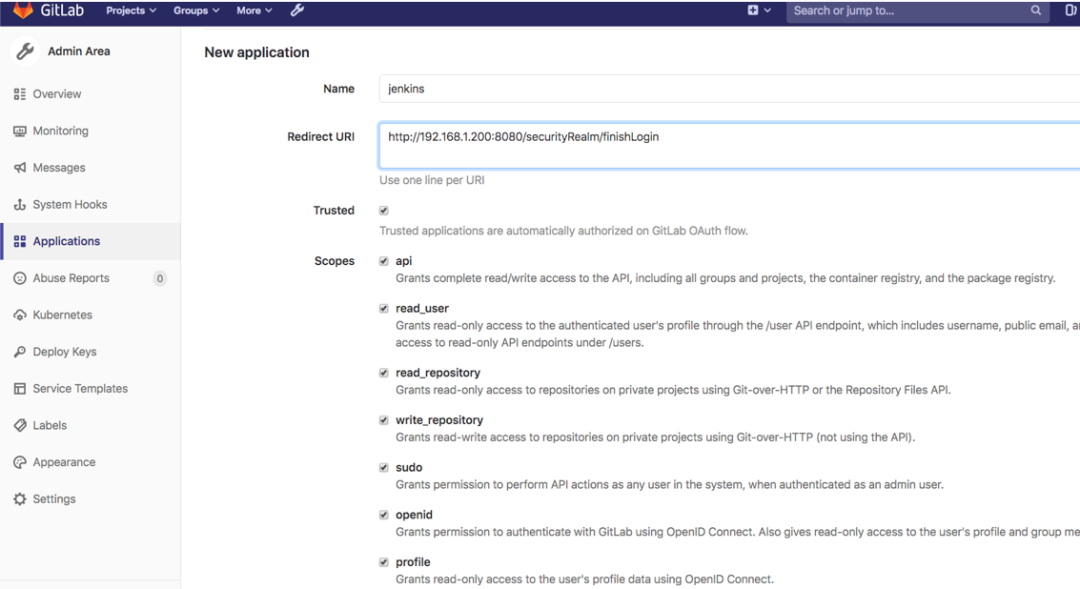Select Applications in the sidebar
Image resolution: width=1080 pixels, height=589 pixels.
(66, 241)
